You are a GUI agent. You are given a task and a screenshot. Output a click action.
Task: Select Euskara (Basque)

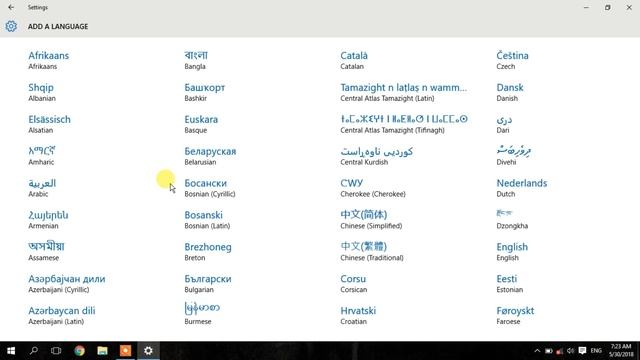pyautogui.click(x=201, y=124)
